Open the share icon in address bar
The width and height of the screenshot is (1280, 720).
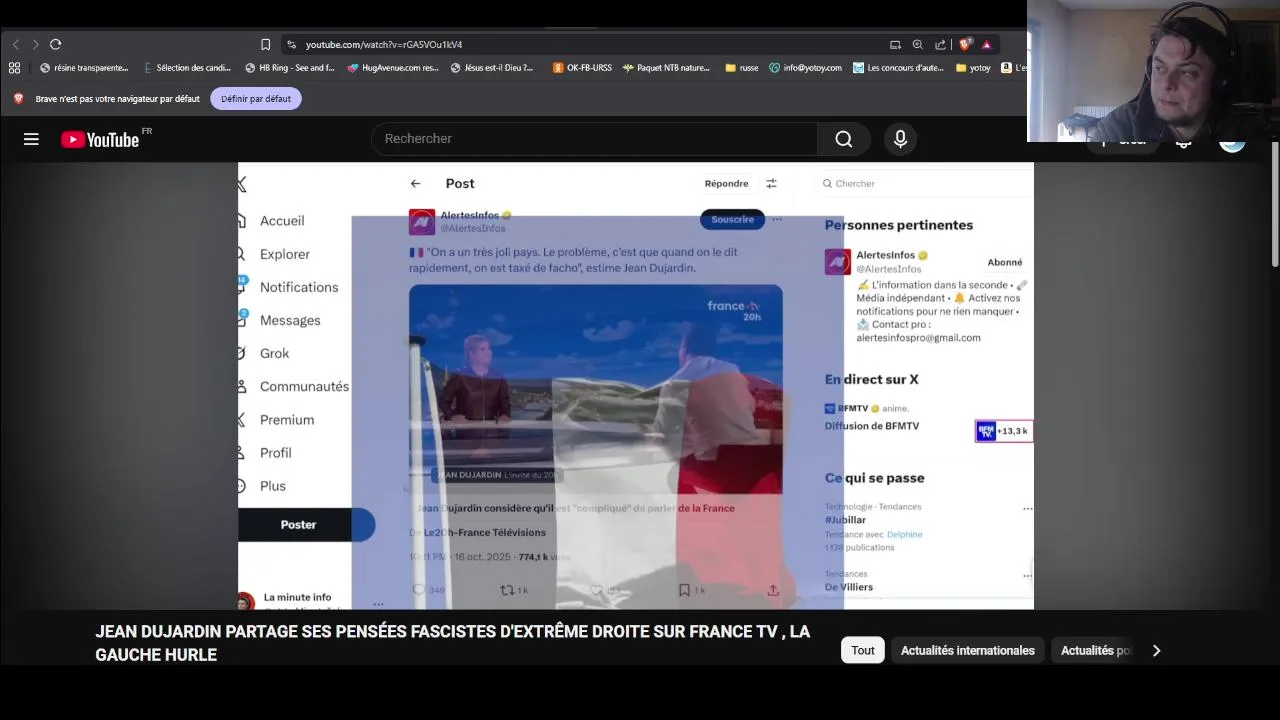click(x=940, y=44)
